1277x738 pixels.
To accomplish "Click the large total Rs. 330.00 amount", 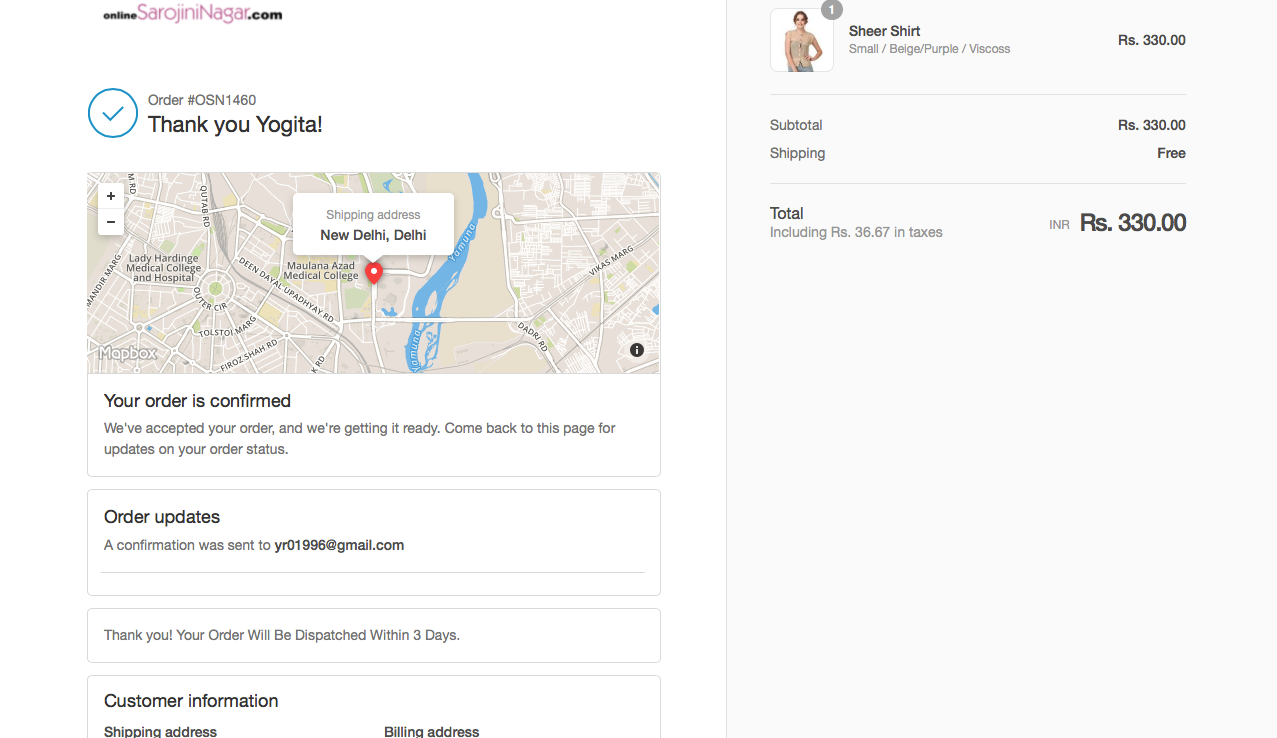I will (1132, 223).
